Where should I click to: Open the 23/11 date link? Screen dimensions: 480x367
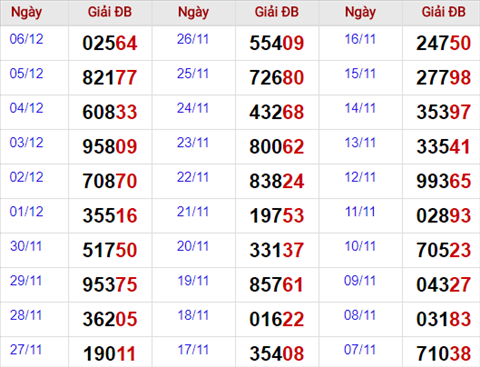click(193, 143)
